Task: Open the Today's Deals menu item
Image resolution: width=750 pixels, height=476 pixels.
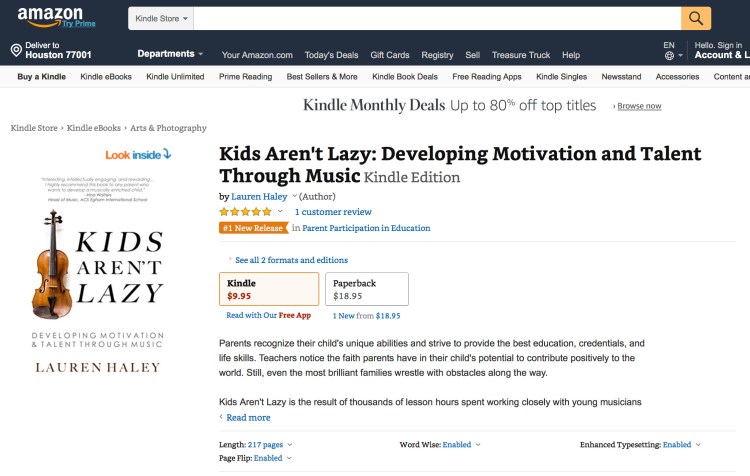Action: (x=331, y=55)
